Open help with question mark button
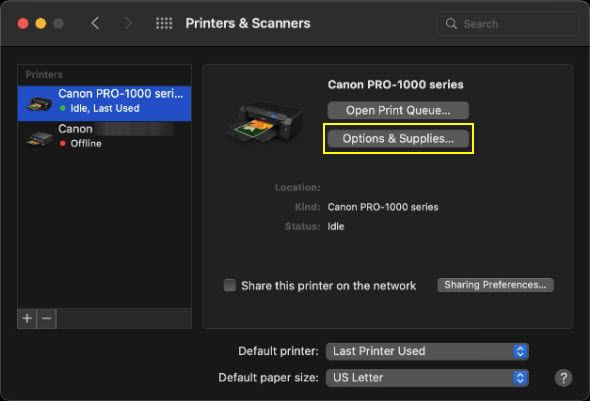Image resolution: width=590 pixels, height=401 pixels. click(x=563, y=378)
